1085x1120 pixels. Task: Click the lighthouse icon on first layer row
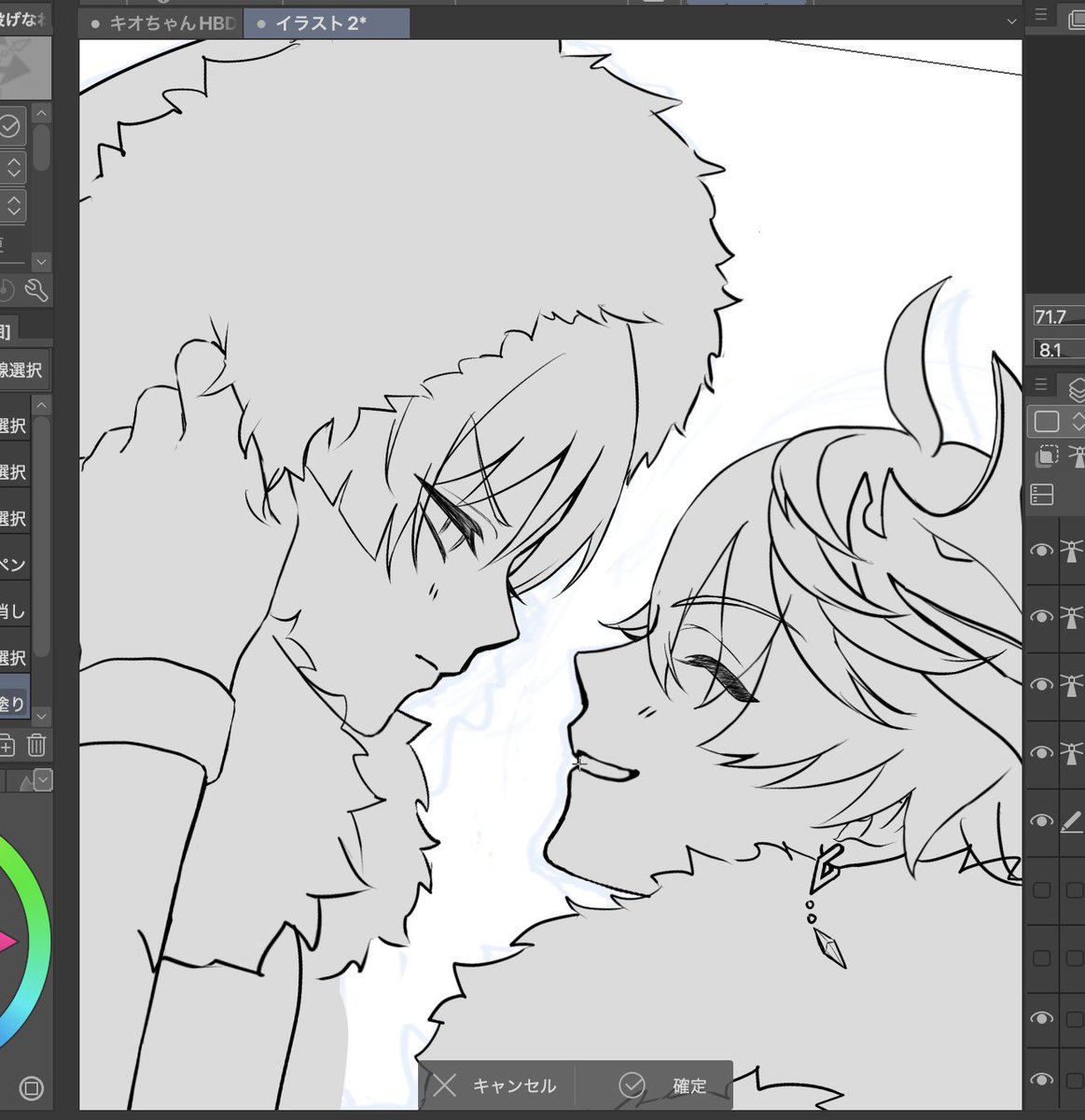(x=1072, y=551)
